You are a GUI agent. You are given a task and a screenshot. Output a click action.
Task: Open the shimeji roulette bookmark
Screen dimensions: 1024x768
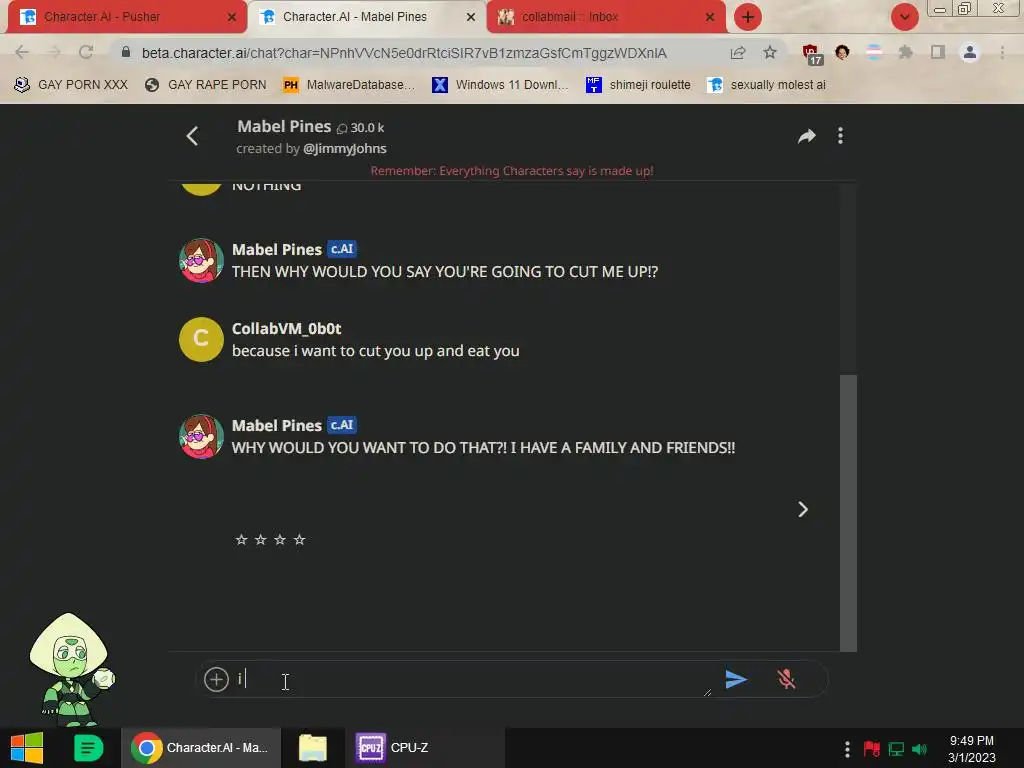pos(639,85)
